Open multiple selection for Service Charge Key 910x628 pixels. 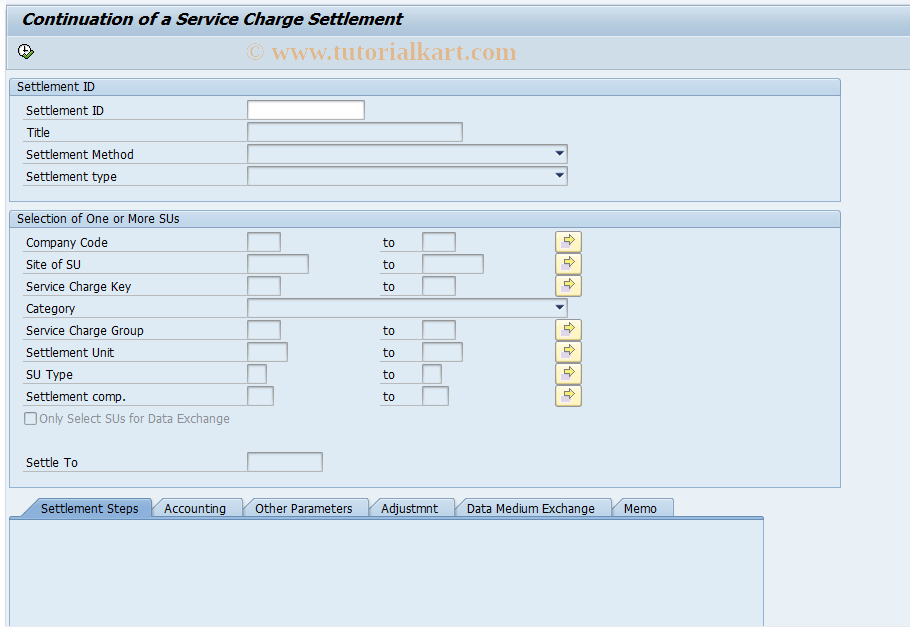(x=568, y=286)
